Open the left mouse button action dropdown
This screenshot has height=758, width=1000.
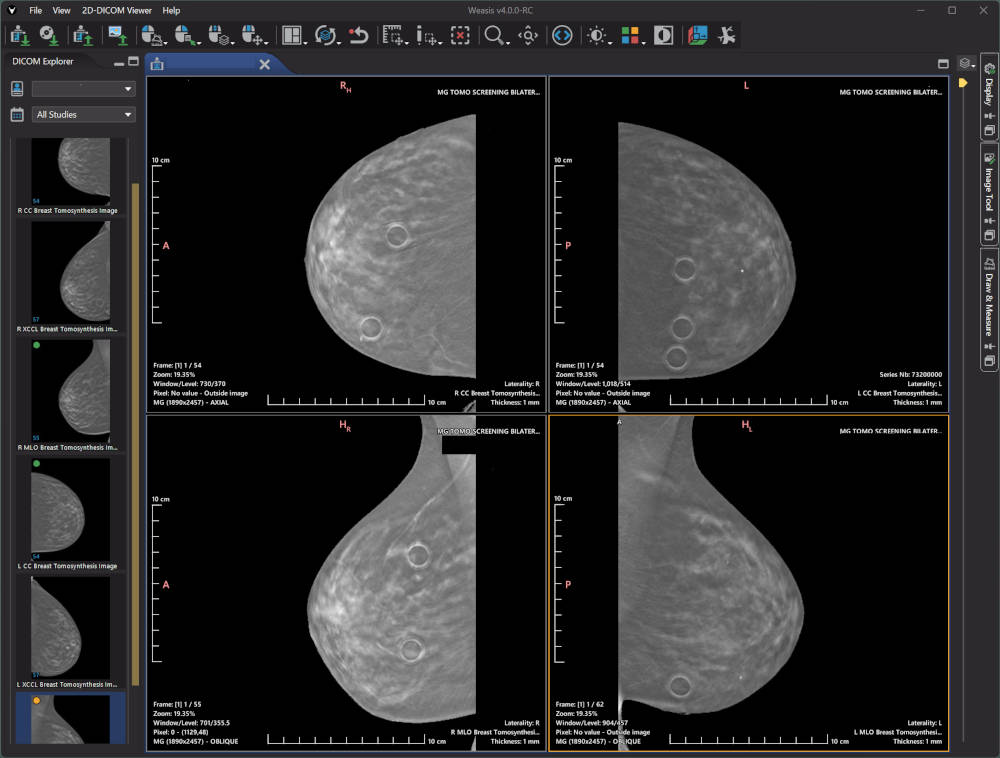point(153,36)
